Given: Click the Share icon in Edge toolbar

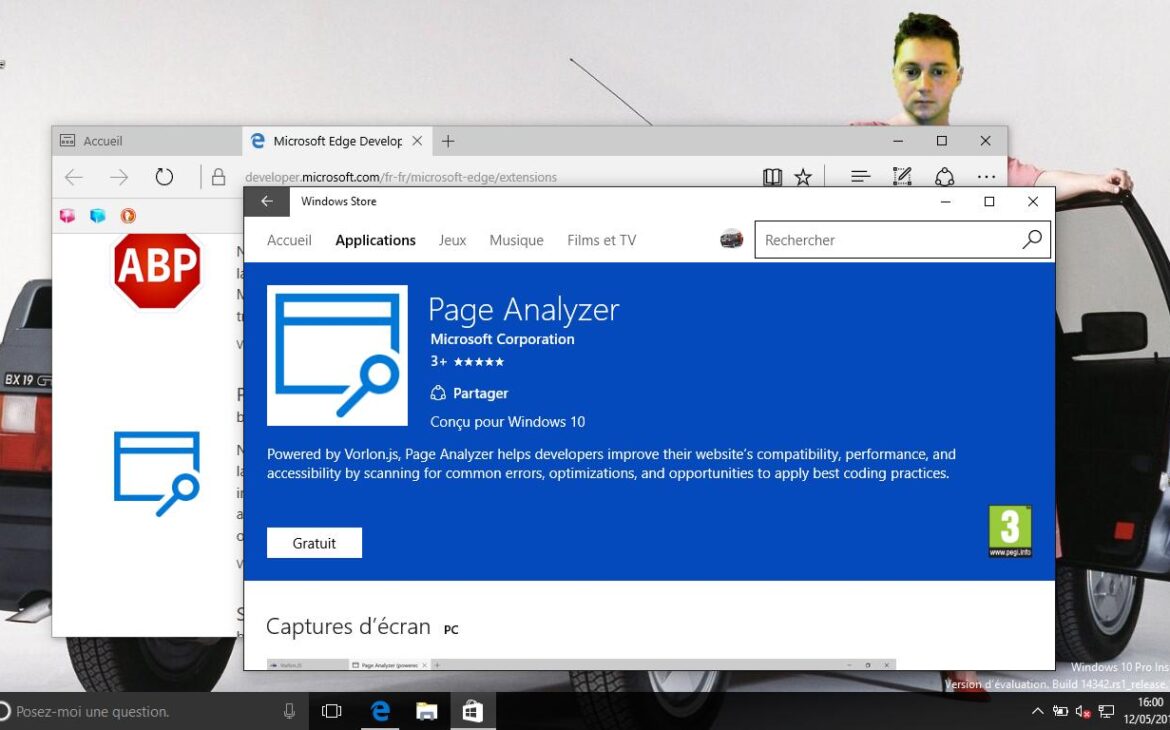Looking at the screenshot, I should pos(944,176).
